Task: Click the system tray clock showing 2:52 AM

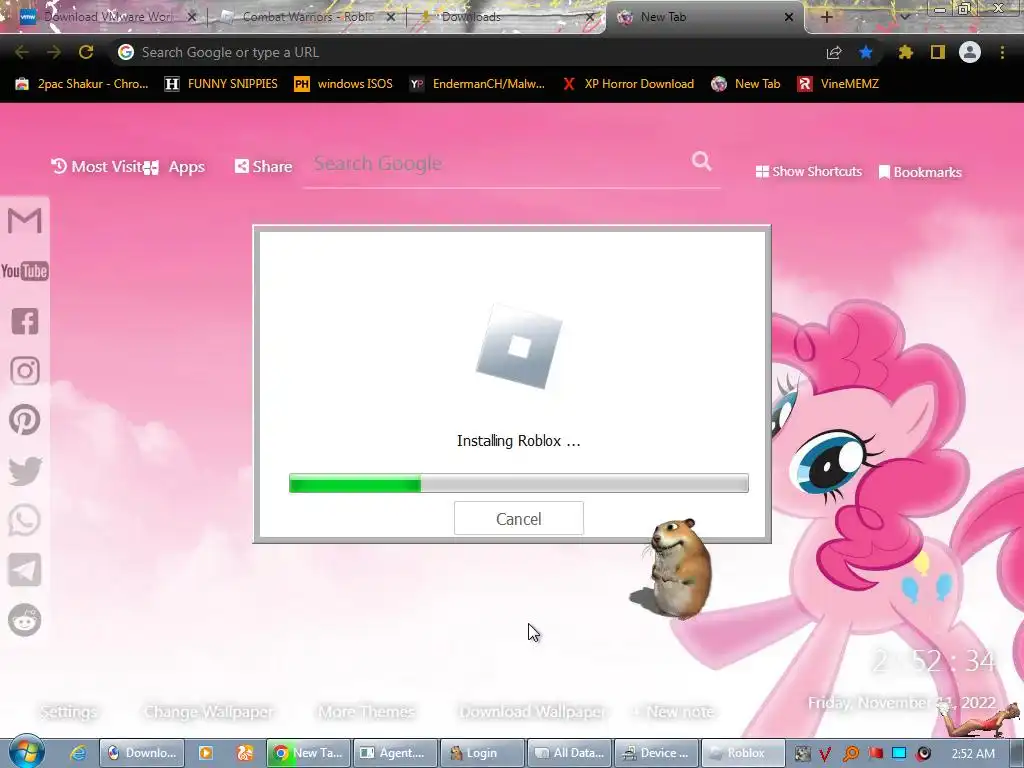Action: coord(973,754)
